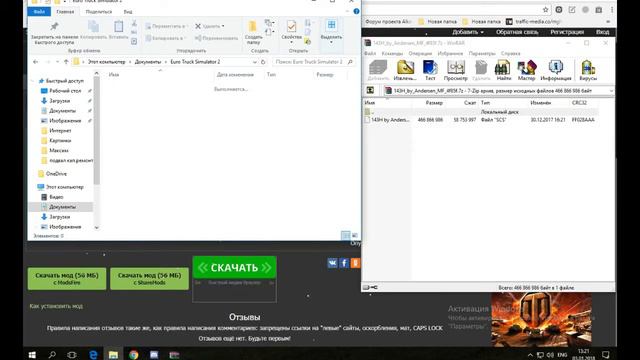
Task: Switch to View ribbon tab
Action: [x=128, y=11]
